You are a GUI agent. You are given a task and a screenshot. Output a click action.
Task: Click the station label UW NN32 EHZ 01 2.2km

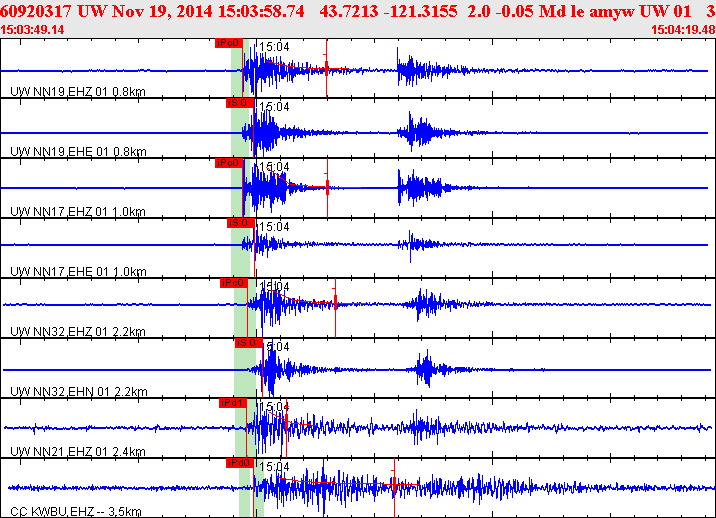point(78,331)
